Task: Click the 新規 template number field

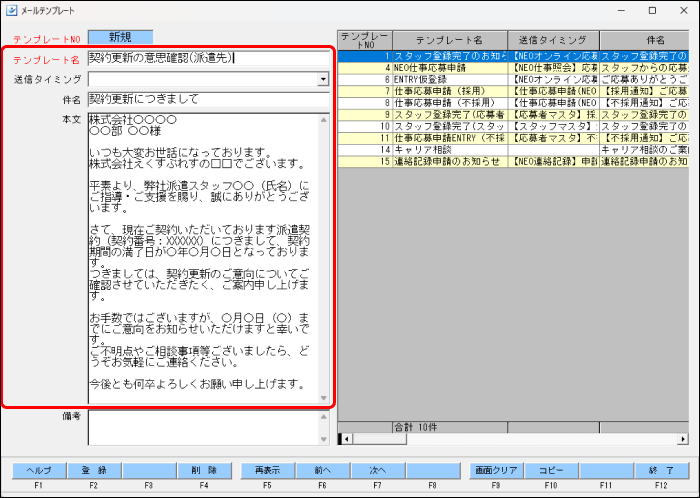Action: coord(121,37)
